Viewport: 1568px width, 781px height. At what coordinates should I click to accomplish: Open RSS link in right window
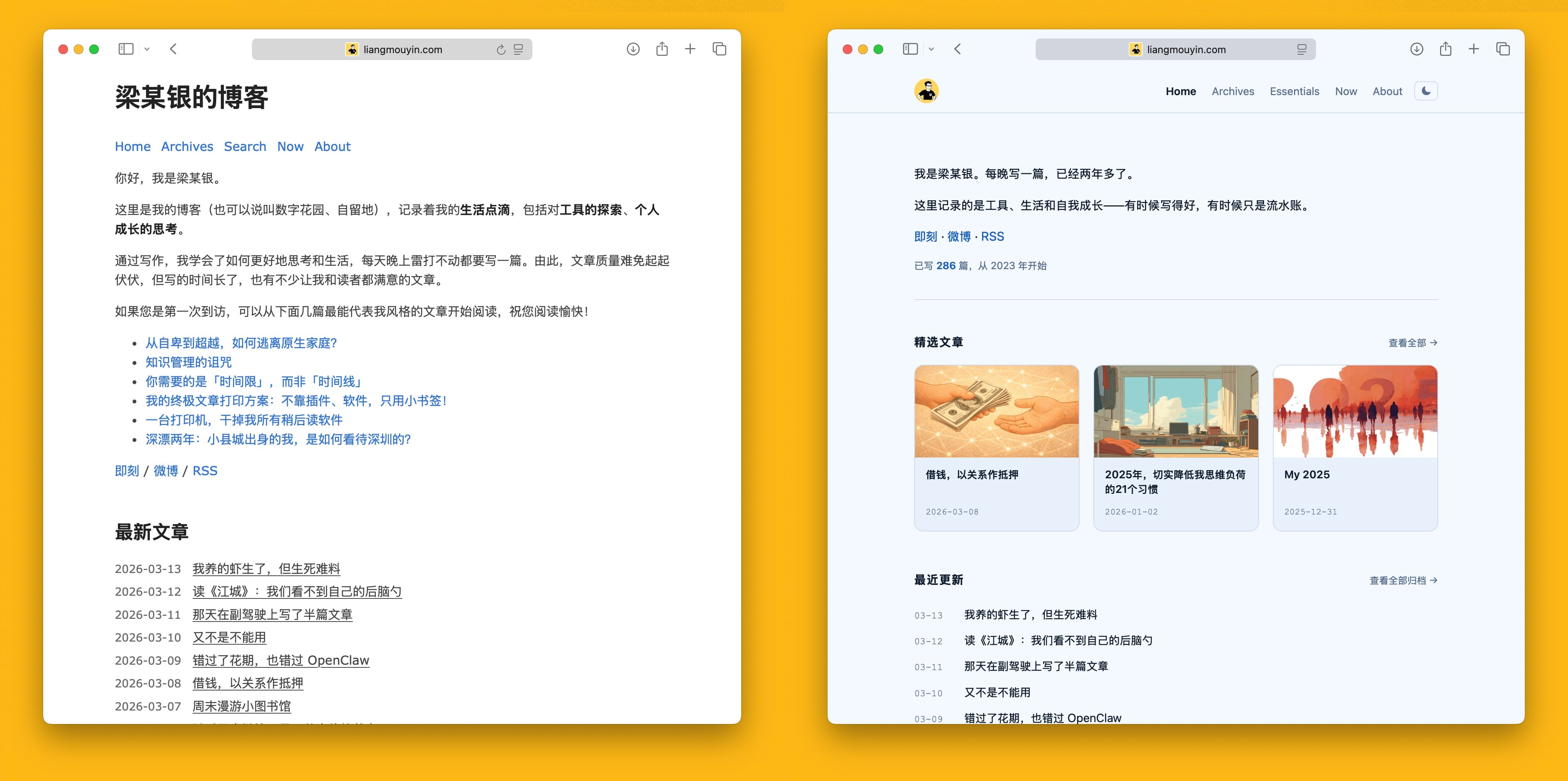pyautogui.click(x=993, y=236)
